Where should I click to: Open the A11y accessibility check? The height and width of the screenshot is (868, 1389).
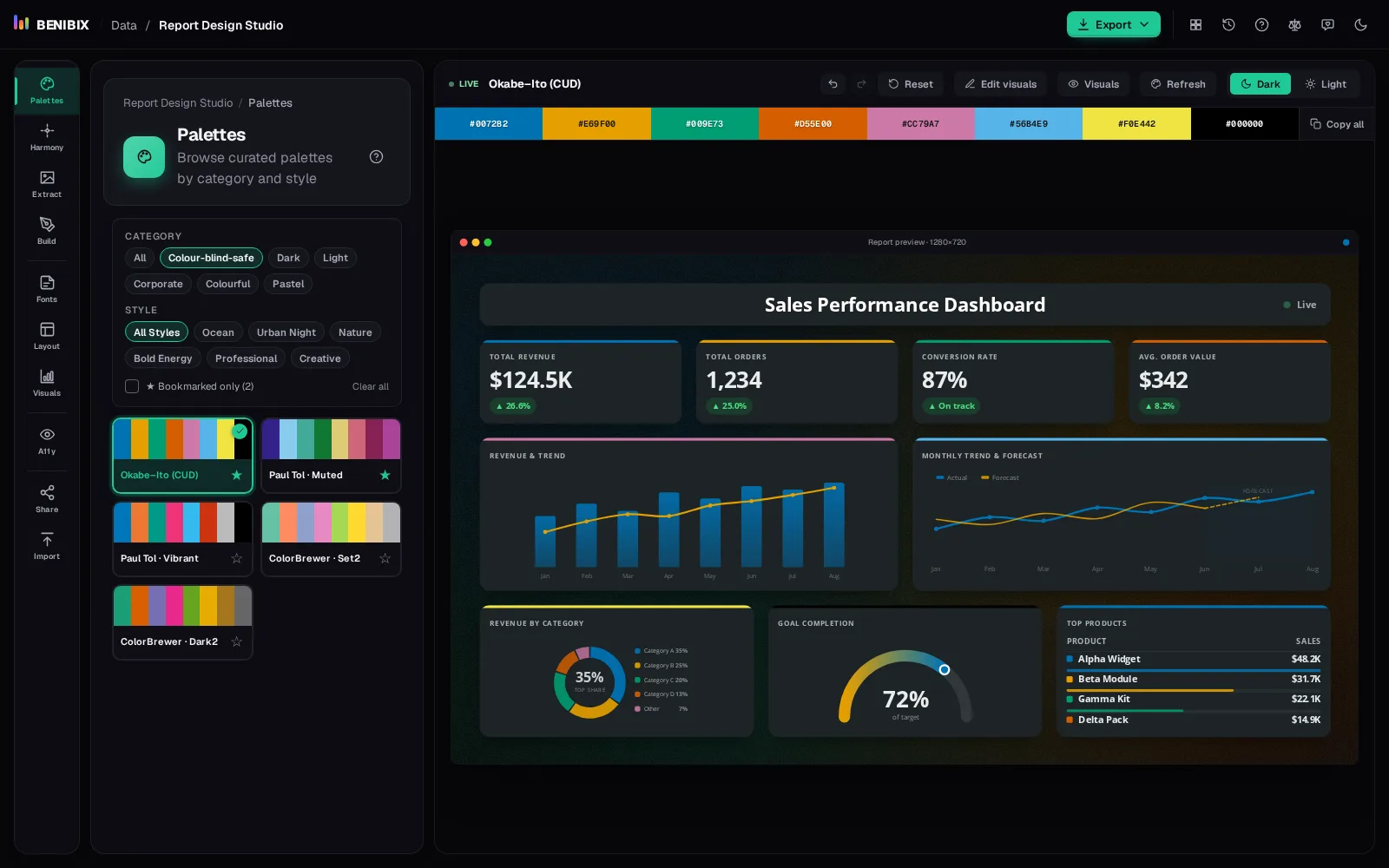(47, 441)
